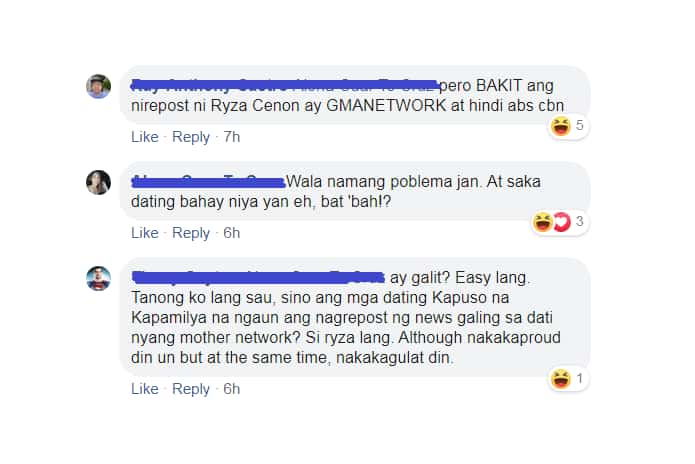Reply to the "Wala namang poblema" comment
This screenshot has height=464, width=695.
coord(191,233)
